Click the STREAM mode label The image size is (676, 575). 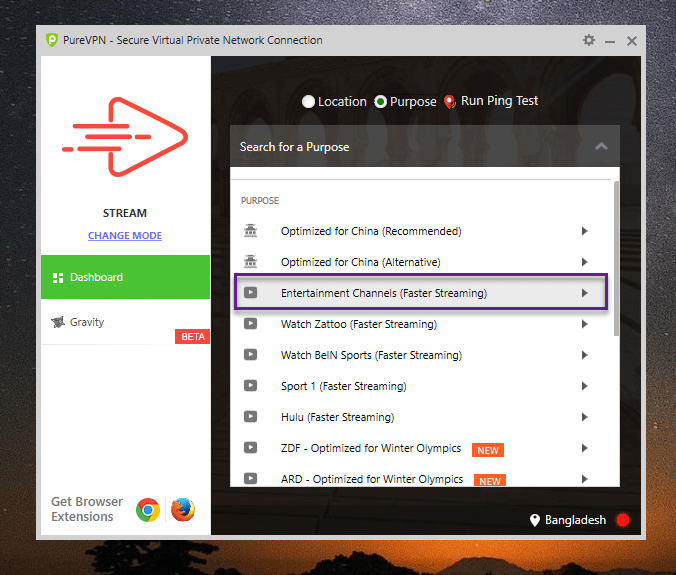(125, 213)
